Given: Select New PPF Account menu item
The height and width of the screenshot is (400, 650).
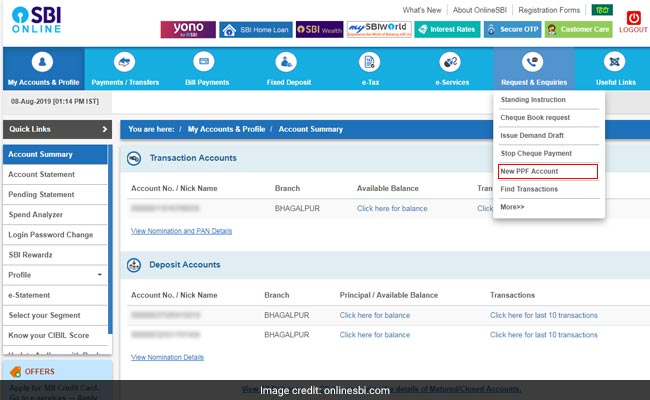Looking at the screenshot, I should pyautogui.click(x=530, y=171).
